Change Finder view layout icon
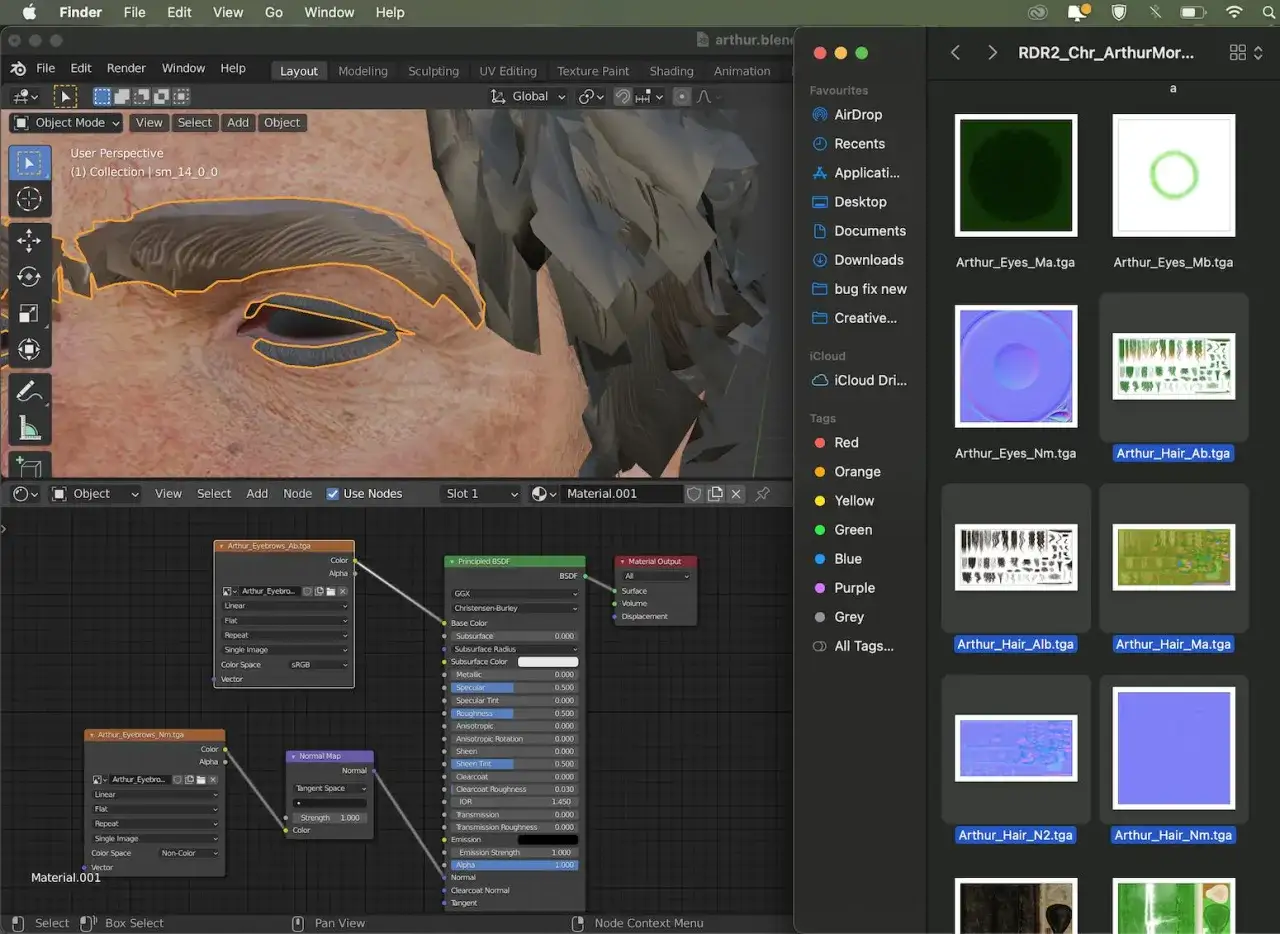The width and height of the screenshot is (1280, 934). click(1245, 52)
